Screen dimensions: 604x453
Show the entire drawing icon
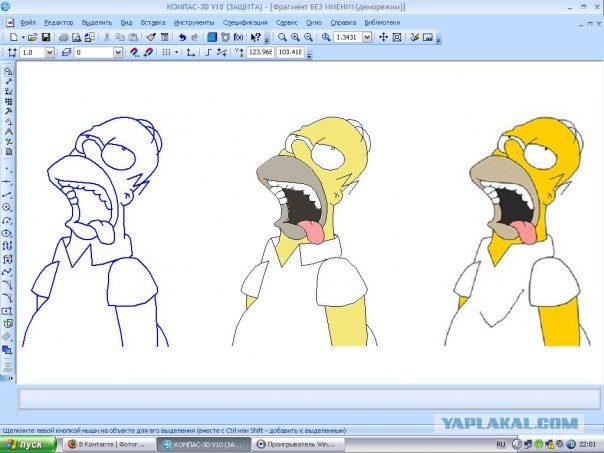(397, 37)
